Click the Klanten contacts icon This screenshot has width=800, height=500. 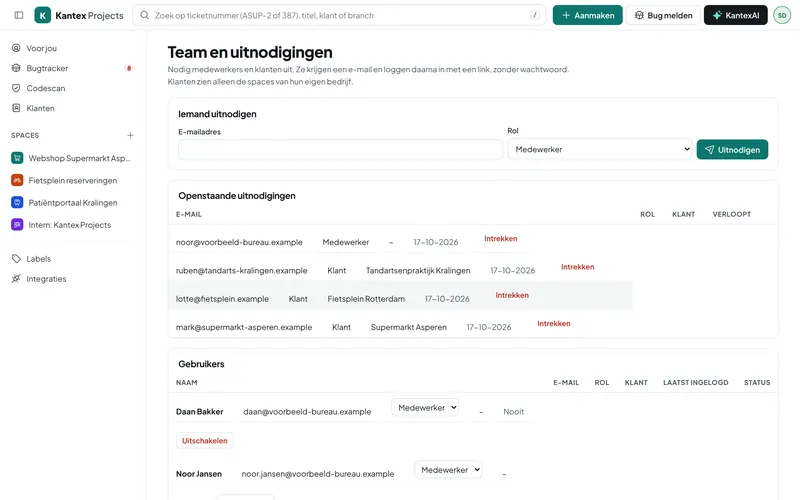[16, 108]
